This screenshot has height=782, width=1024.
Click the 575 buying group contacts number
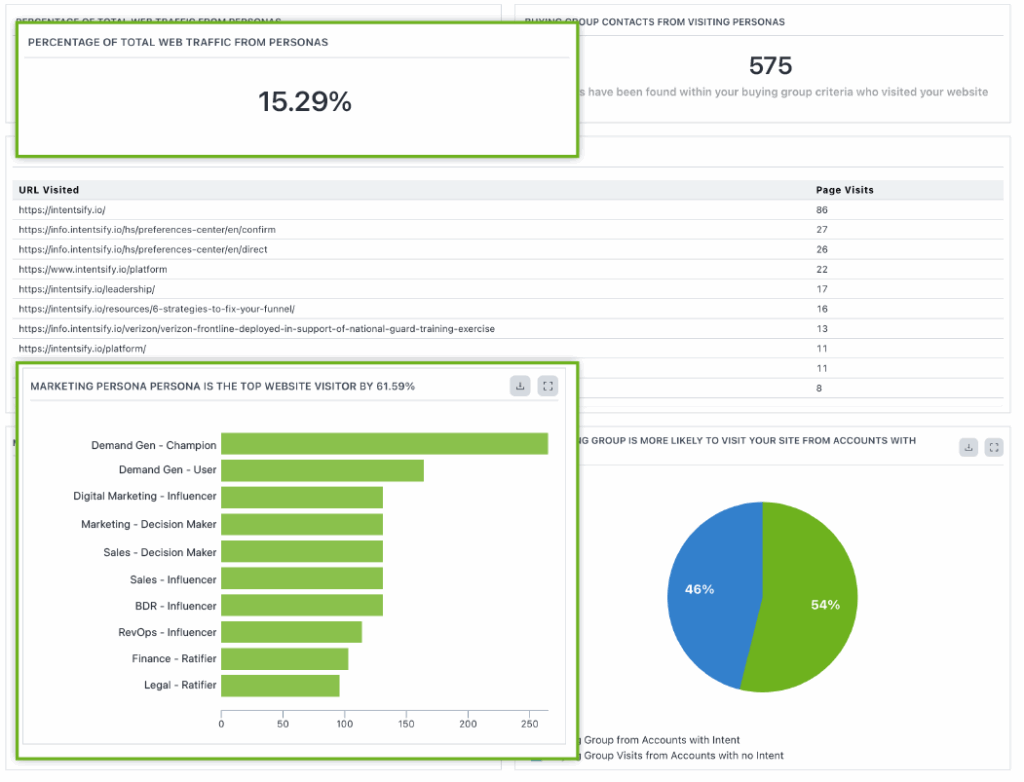[x=770, y=66]
